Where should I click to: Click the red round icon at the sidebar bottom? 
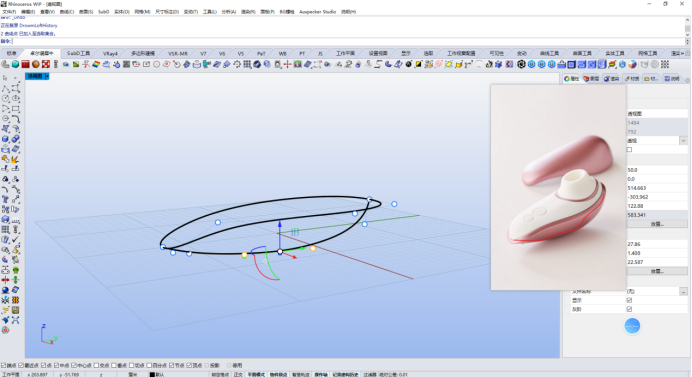click(5, 330)
